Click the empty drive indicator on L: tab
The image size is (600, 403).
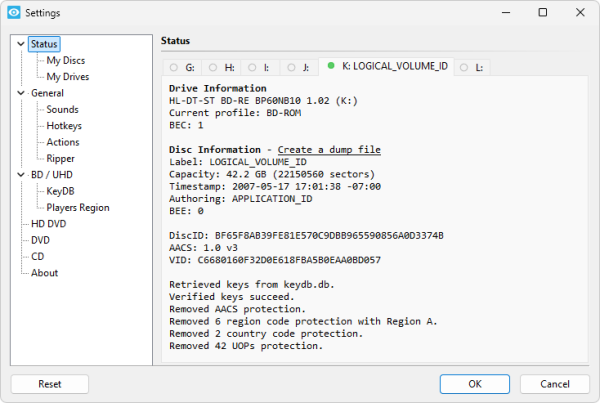coord(465,68)
